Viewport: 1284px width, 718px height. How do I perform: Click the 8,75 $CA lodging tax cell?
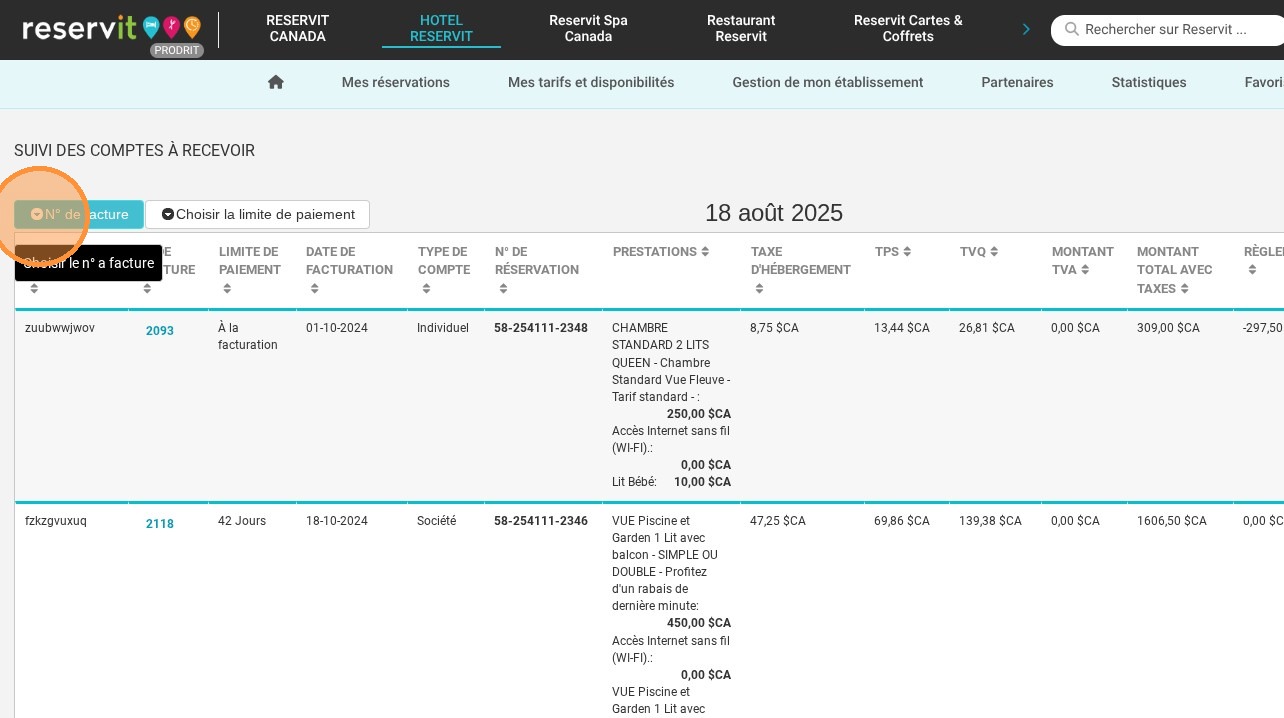click(775, 328)
